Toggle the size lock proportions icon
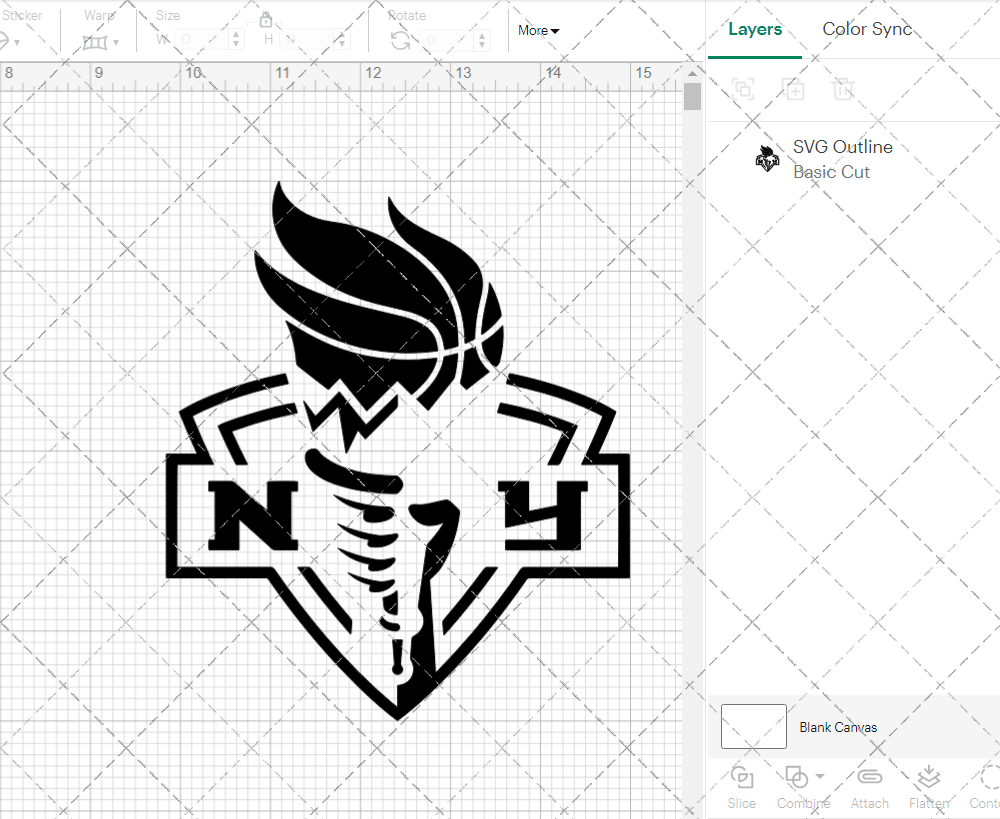The height and width of the screenshot is (819, 1000). click(266, 19)
